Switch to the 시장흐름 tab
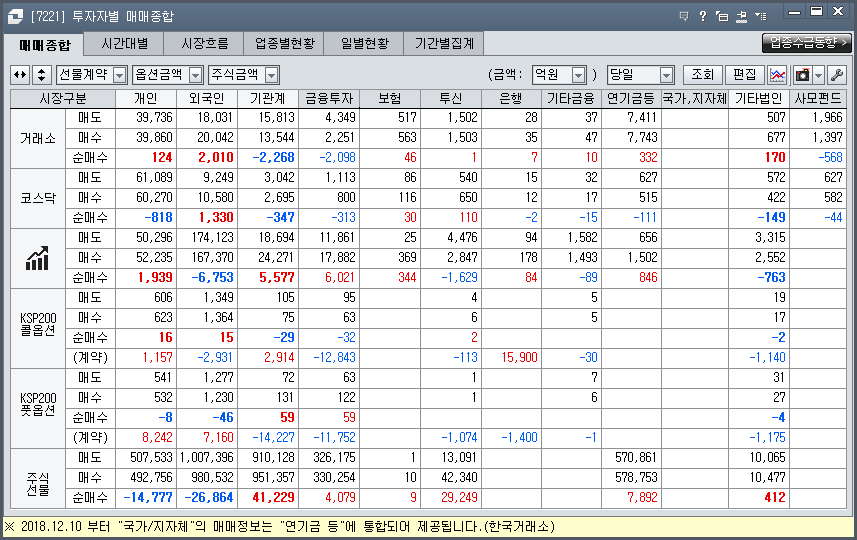The height and width of the screenshot is (540, 857). [x=204, y=43]
